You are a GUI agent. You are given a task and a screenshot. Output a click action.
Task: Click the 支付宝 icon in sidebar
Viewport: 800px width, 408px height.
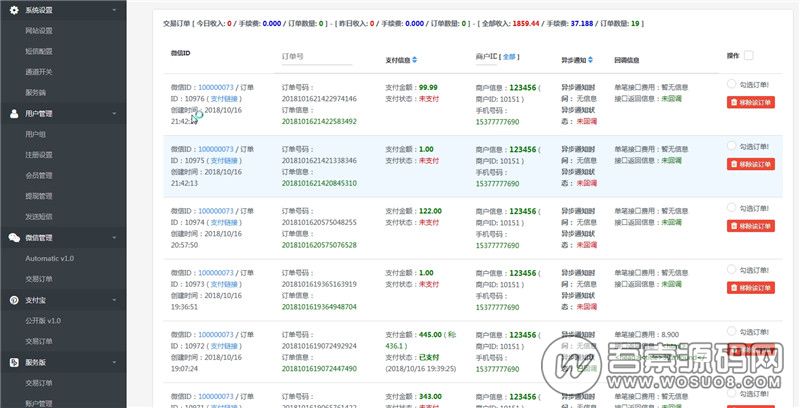coord(14,300)
